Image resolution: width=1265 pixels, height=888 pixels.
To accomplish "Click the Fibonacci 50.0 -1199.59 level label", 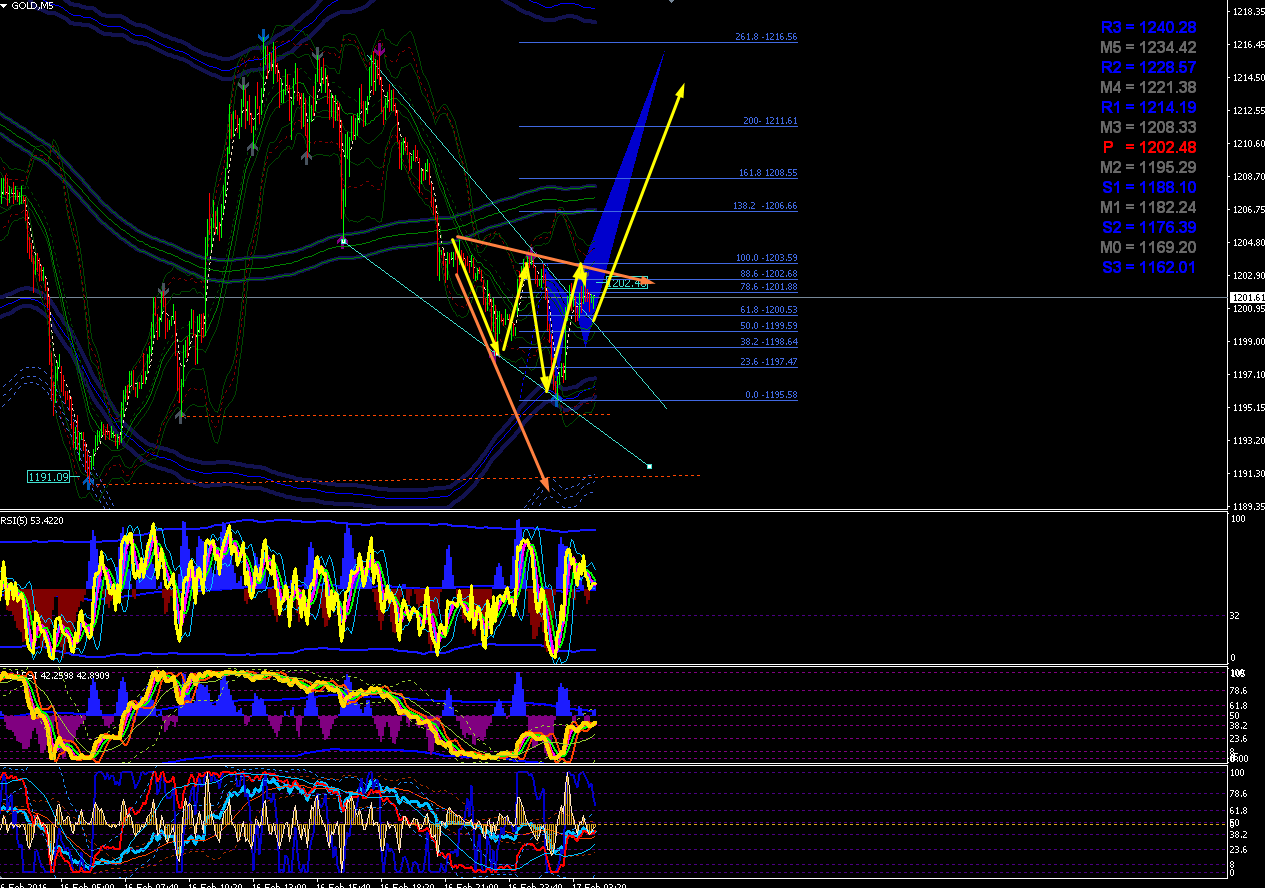I will point(768,326).
